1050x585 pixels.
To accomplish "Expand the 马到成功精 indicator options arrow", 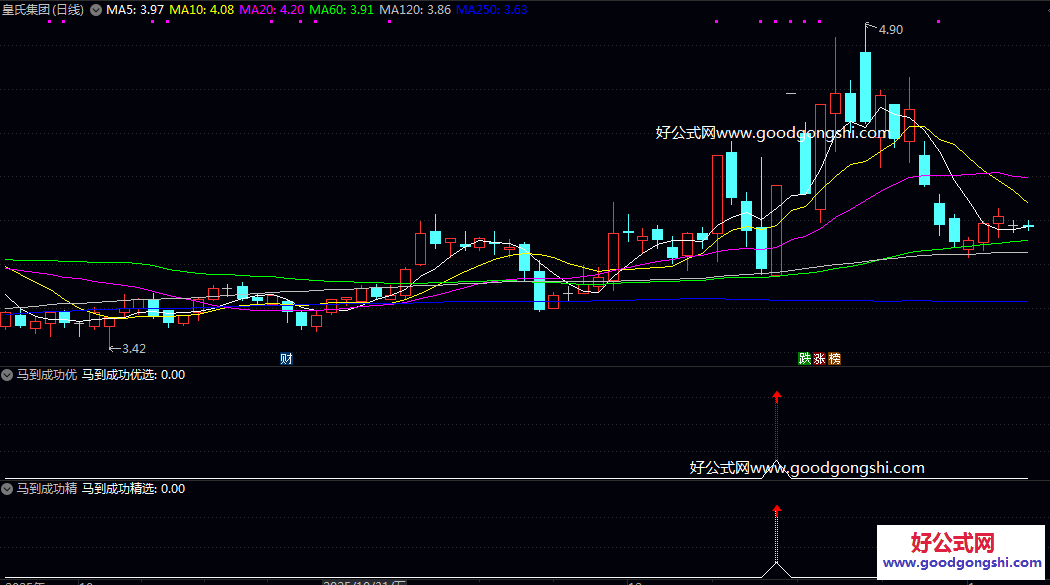I will [x=8, y=489].
